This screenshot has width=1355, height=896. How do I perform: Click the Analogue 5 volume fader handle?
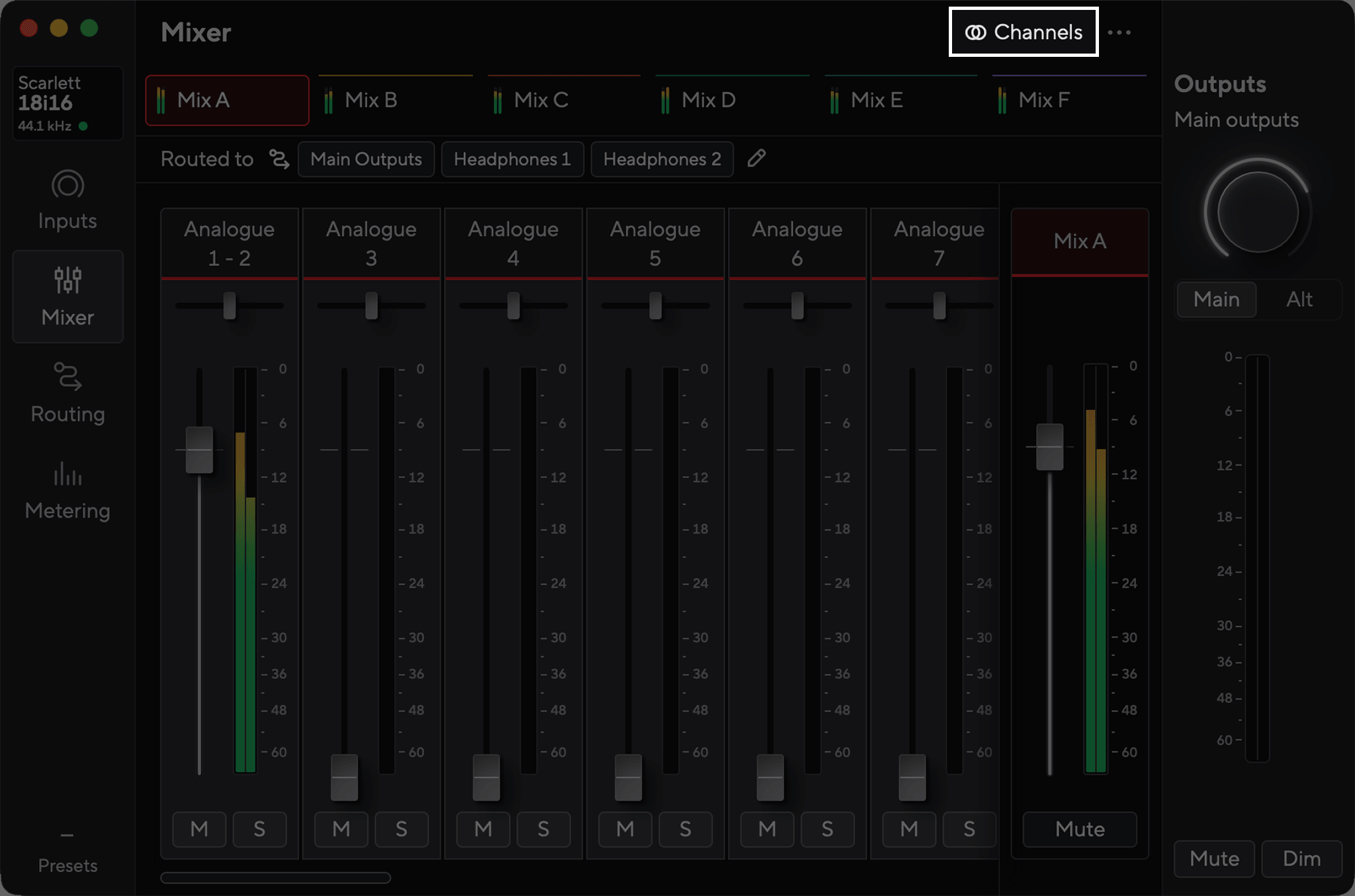[628, 777]
